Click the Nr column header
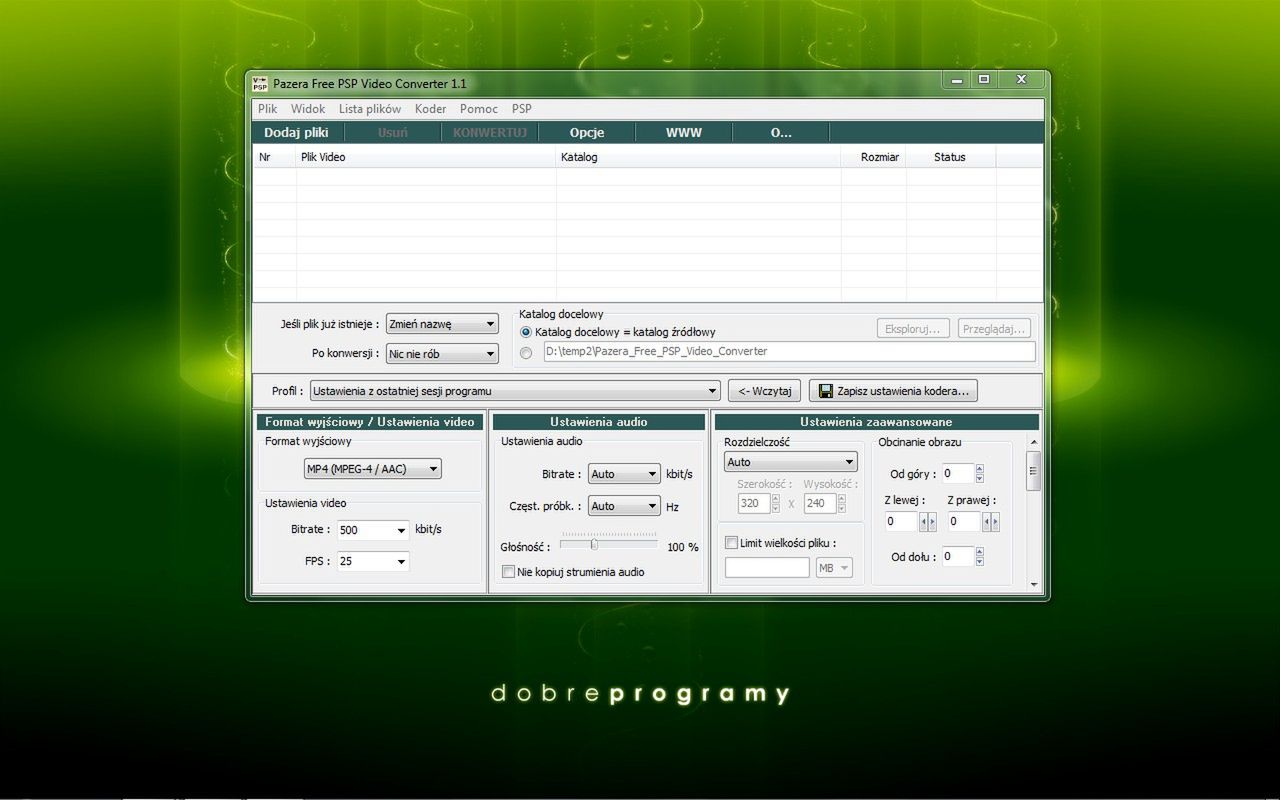This screenshot has height=800, width=1280. coord(274,157)
